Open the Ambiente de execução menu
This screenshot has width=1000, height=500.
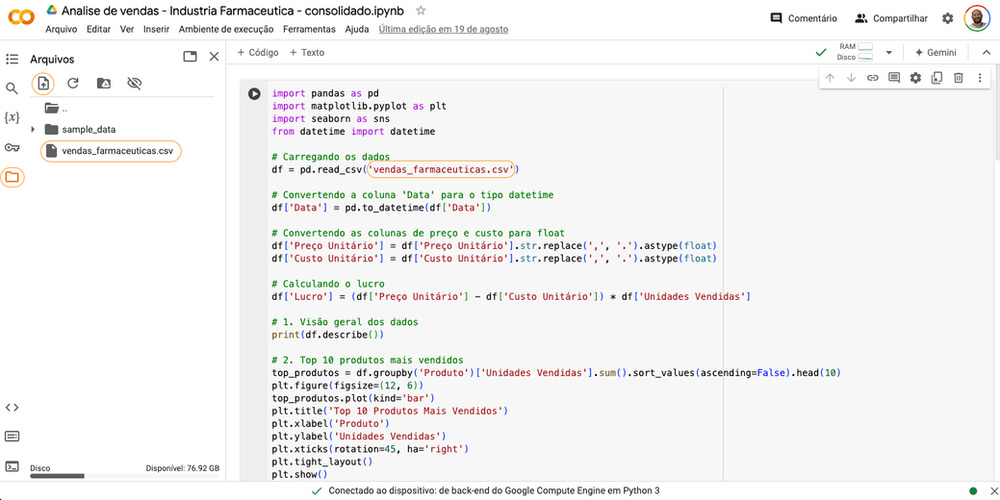226,29
